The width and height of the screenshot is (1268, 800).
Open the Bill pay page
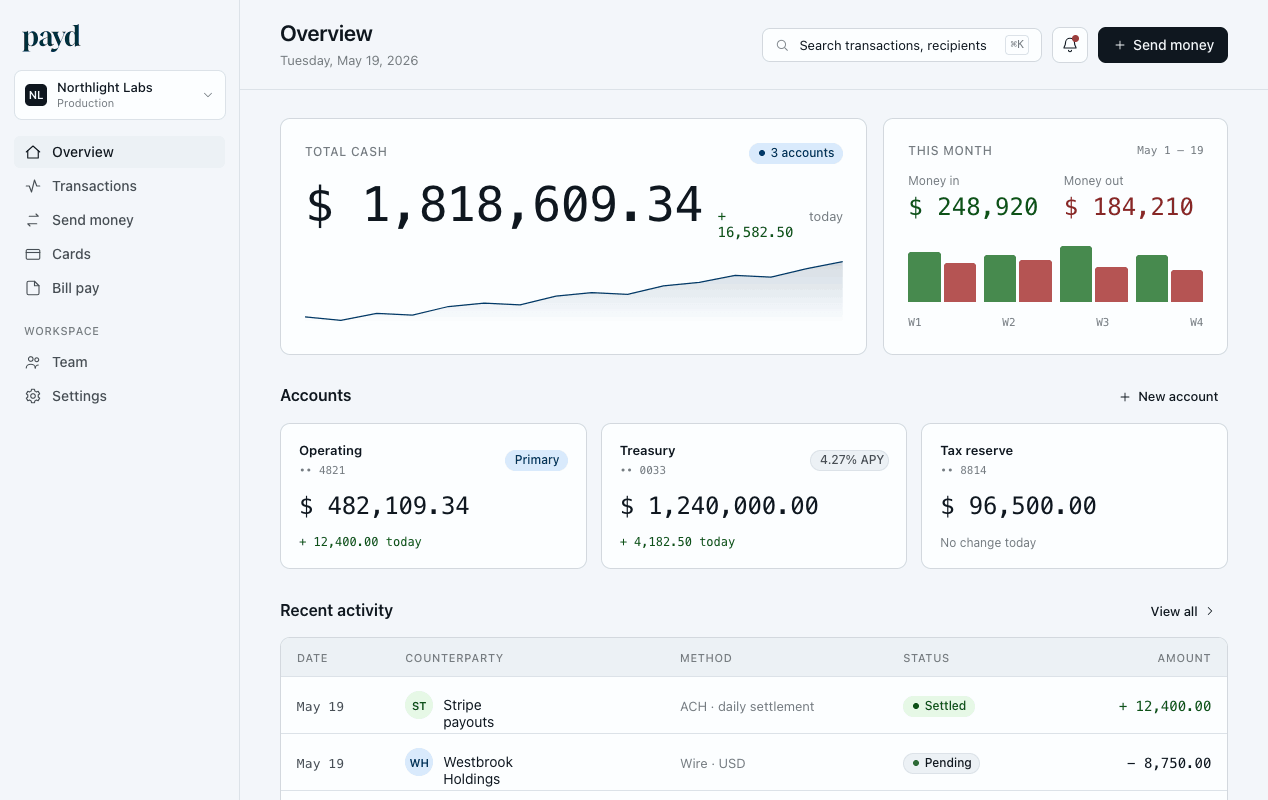pos(119,288)
